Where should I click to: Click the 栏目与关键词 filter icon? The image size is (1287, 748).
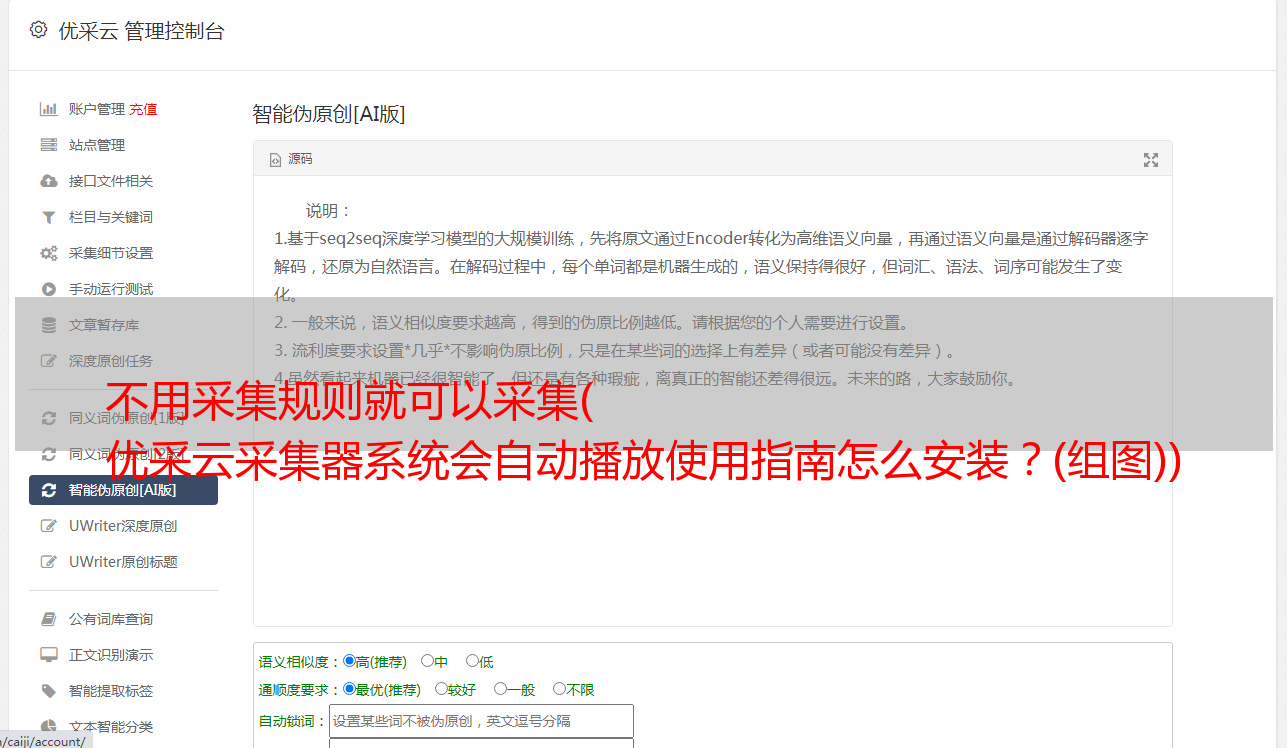pos(48,217)
